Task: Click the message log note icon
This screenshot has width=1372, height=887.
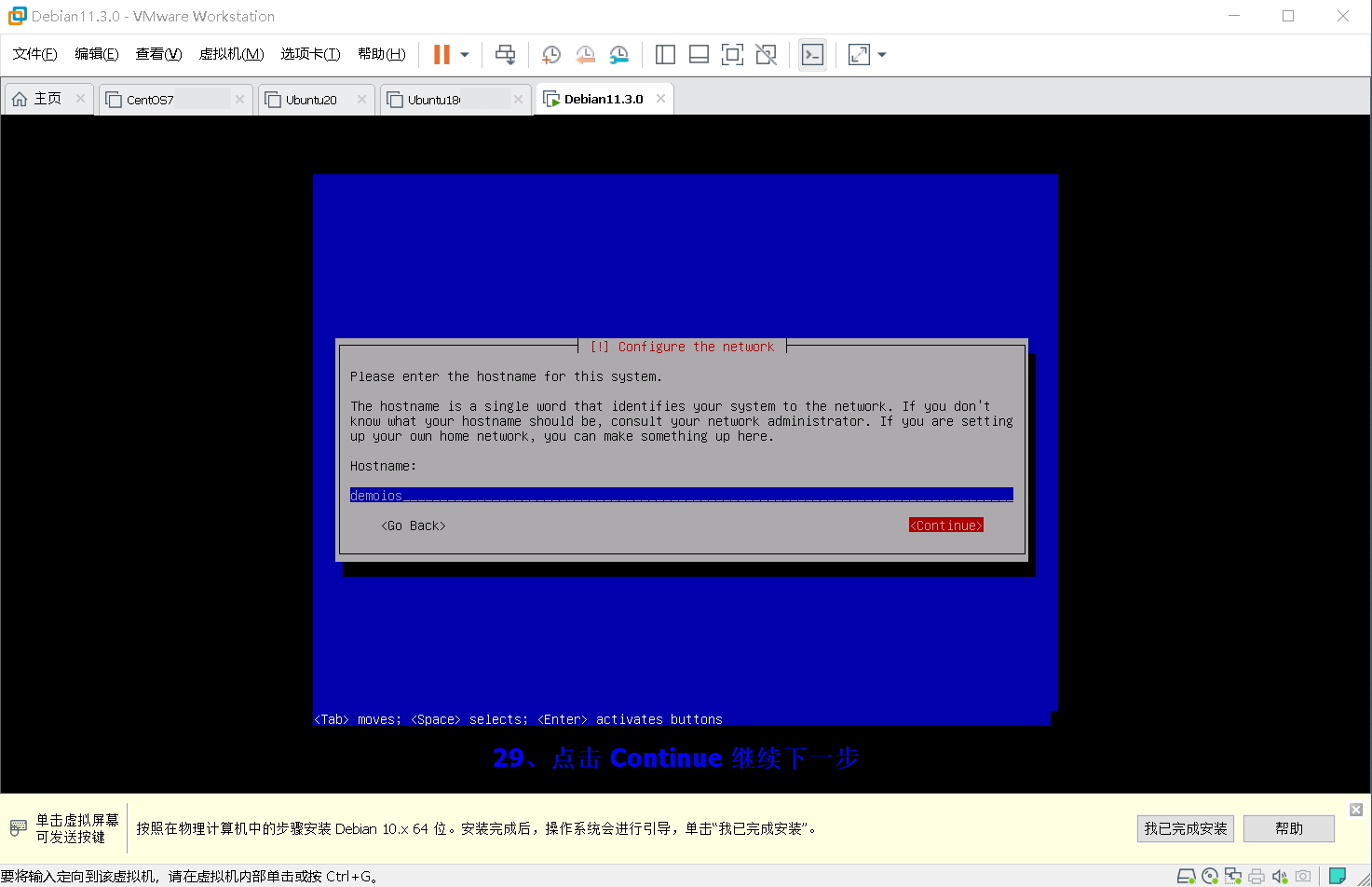Action: tap(1338, 875)
